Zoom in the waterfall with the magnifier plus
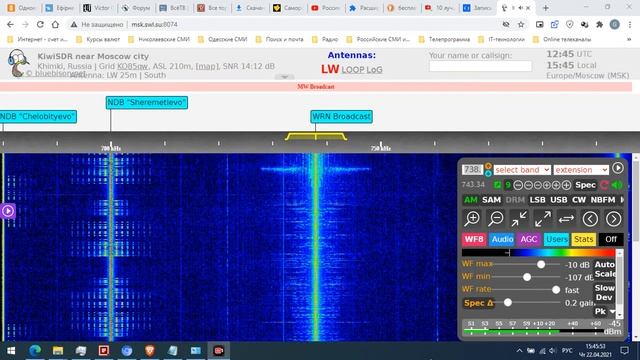 point(472,219)
